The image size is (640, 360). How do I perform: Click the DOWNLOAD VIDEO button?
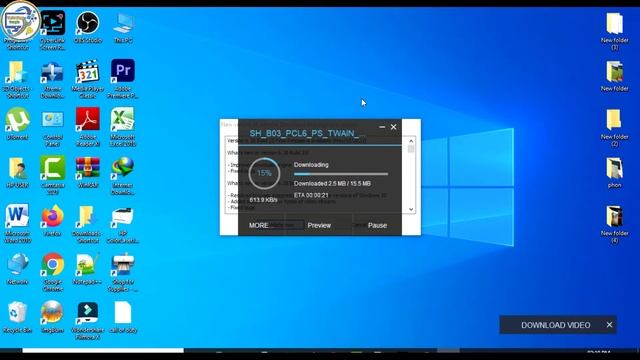tap(555, 325)
